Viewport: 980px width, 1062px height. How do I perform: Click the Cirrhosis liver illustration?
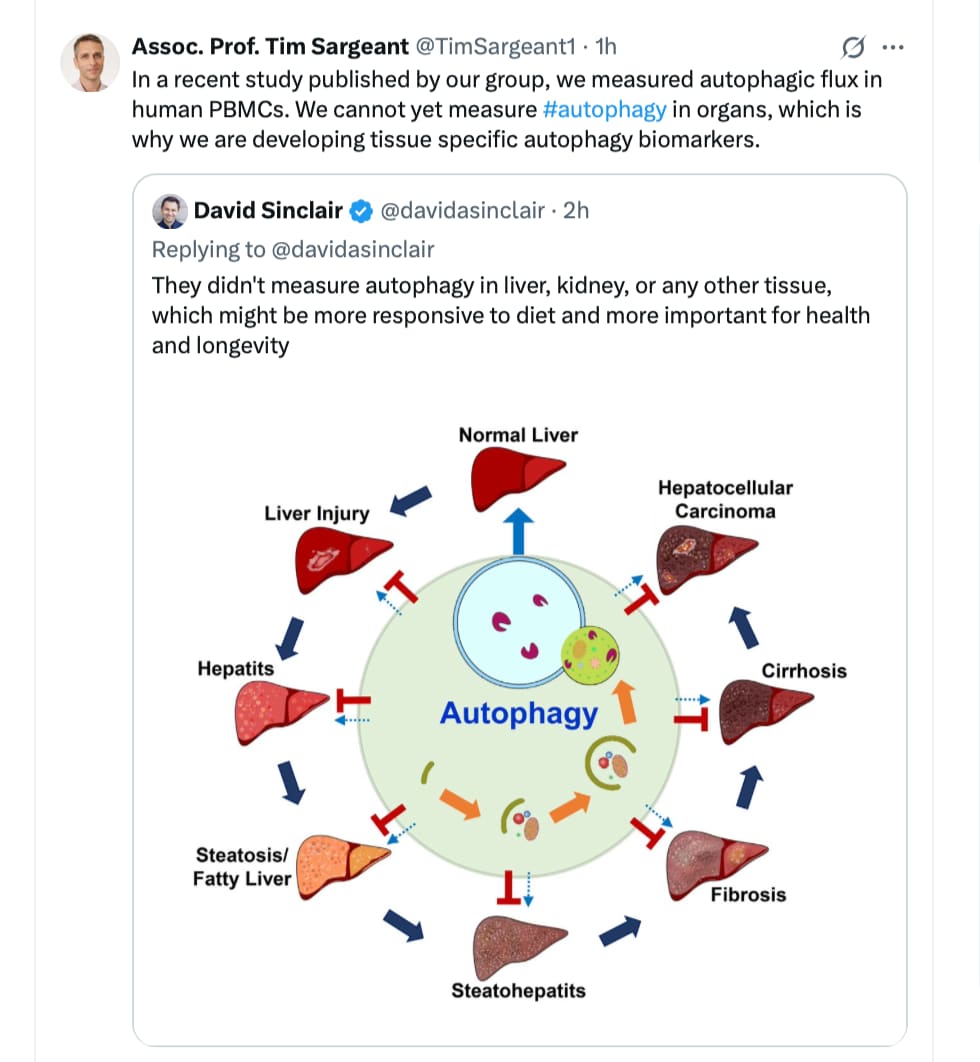tap(765, 710)
